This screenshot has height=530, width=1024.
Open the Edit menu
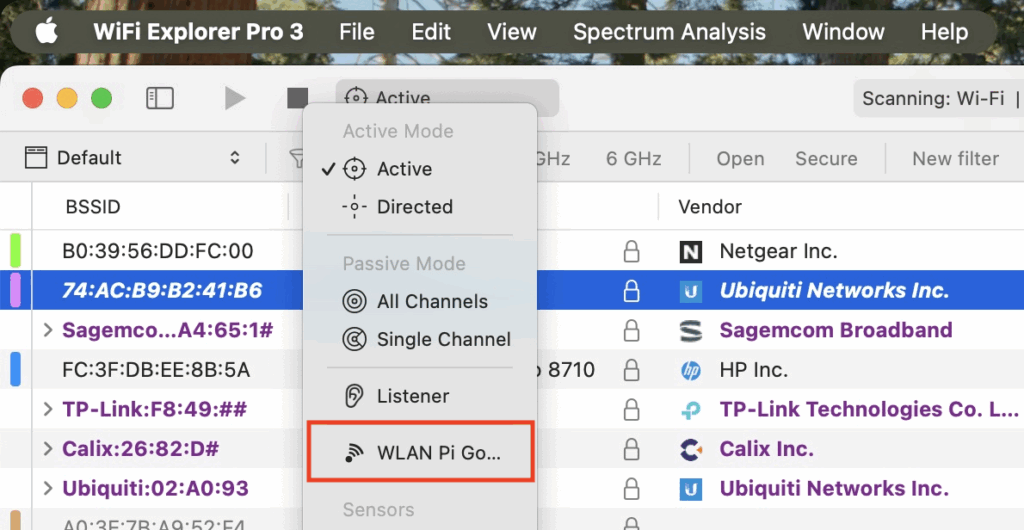coord(431,31)
